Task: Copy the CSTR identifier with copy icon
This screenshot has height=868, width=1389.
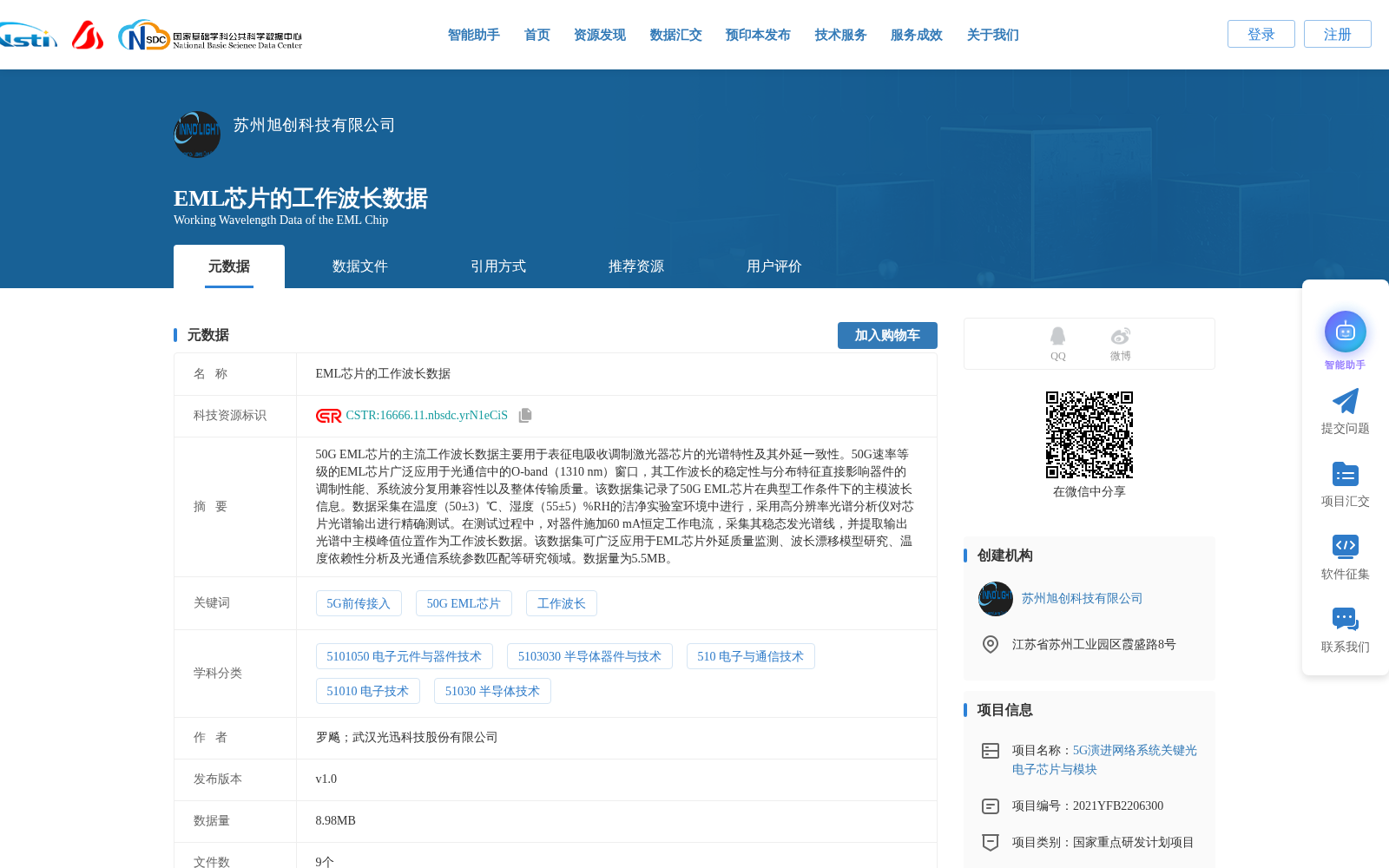Action: click(x=525, y=416)
